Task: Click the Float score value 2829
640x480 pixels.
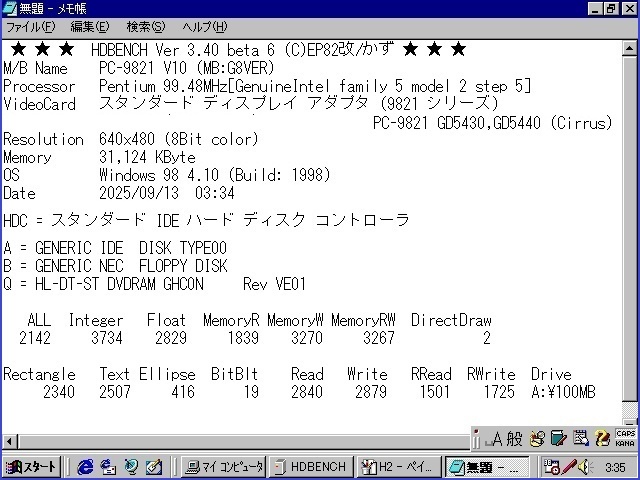Action: (171, 338)
